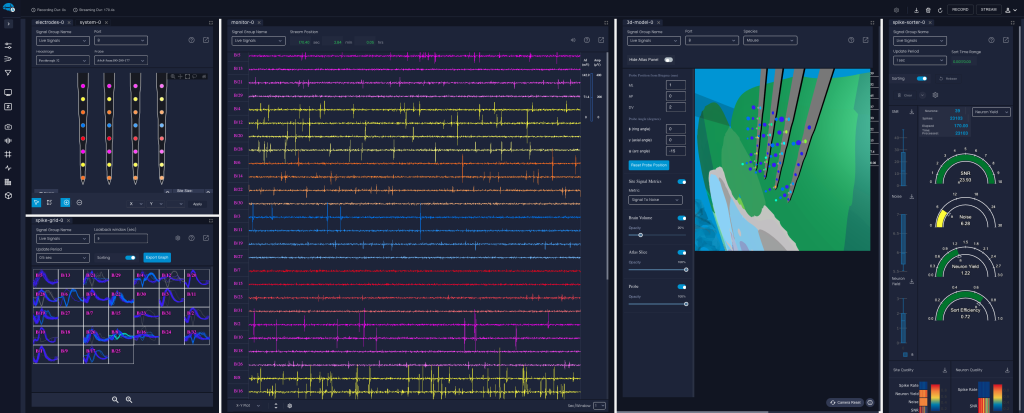The width and height of the screenshot is (1024, 413).
Task: Click zoom-out magnifier below spike grid
Action: point(115,399)
